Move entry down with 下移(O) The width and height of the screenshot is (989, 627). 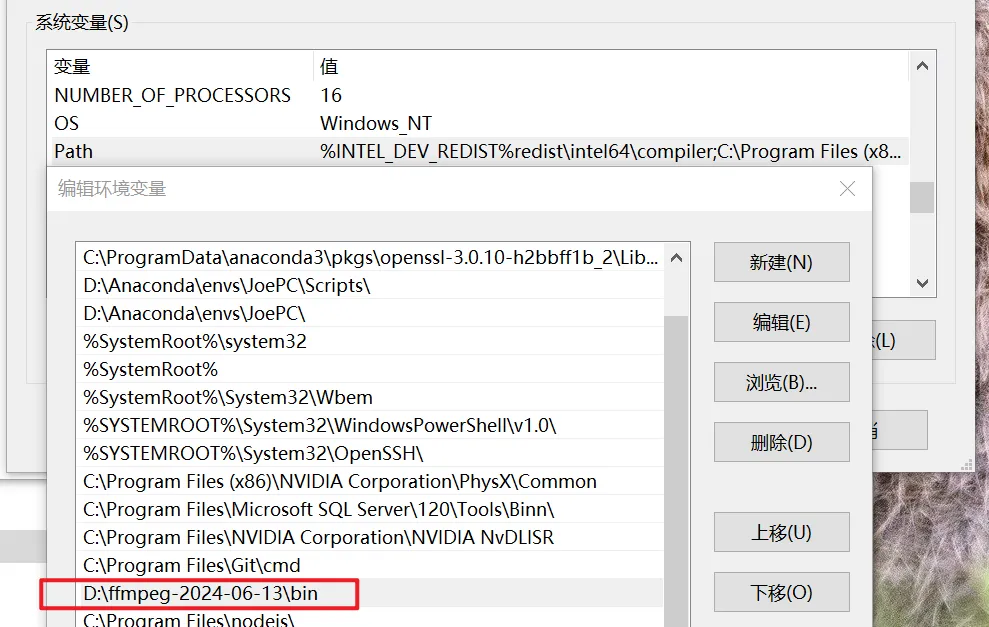click(x=781, y=592)
